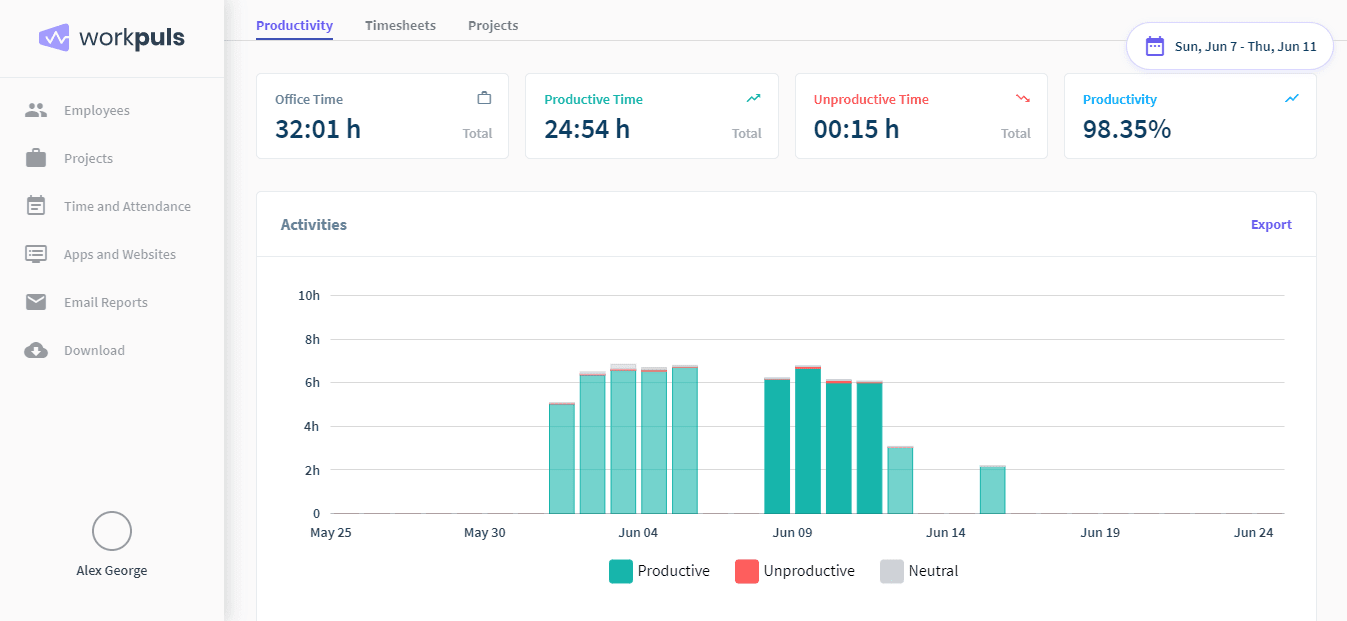1347x621 pixels.
Task: Open the Projects section icon in sidebar
Action: [36, 158]
